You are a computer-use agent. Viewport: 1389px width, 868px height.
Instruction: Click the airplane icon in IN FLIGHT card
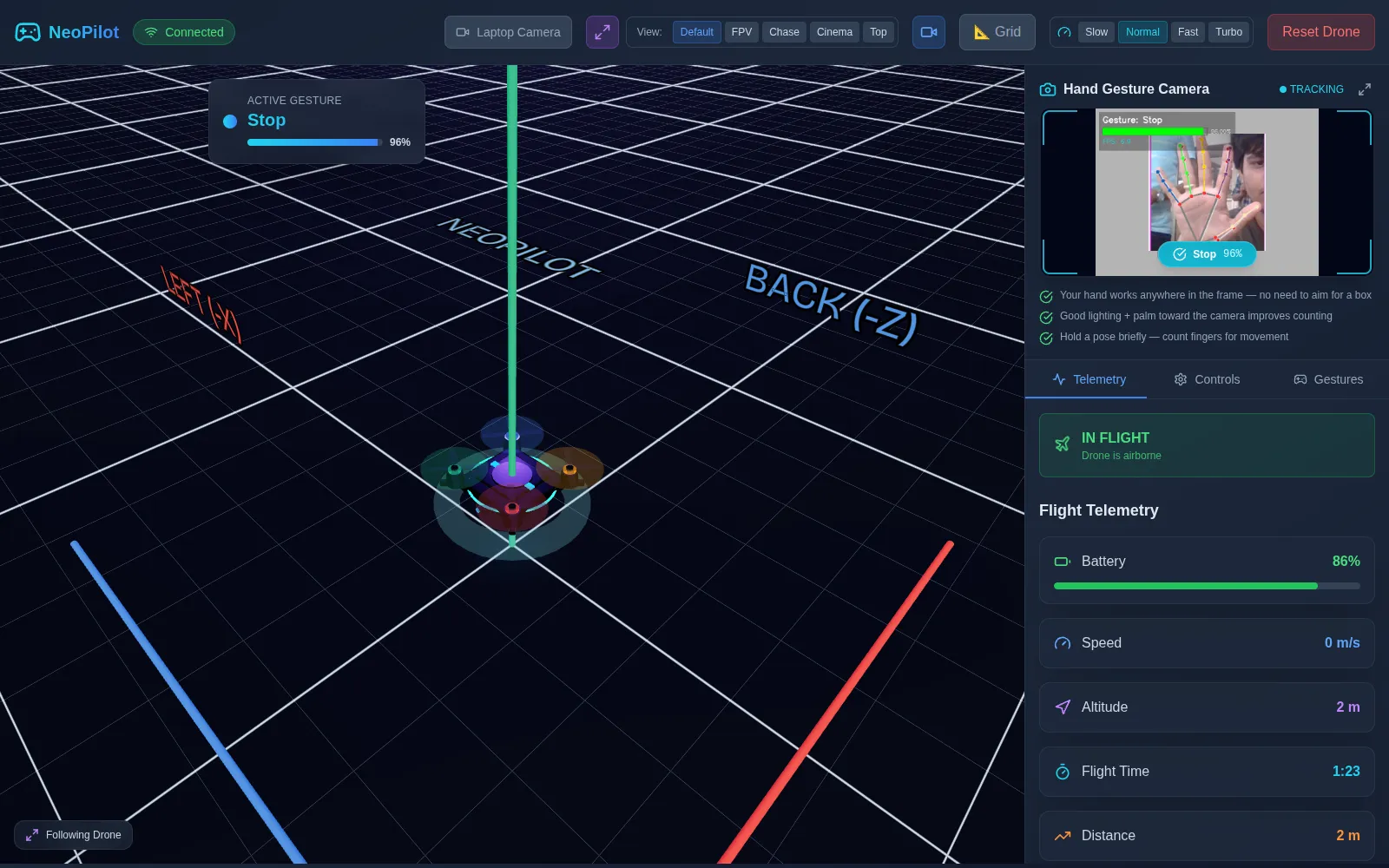(x=1063, y=444)
